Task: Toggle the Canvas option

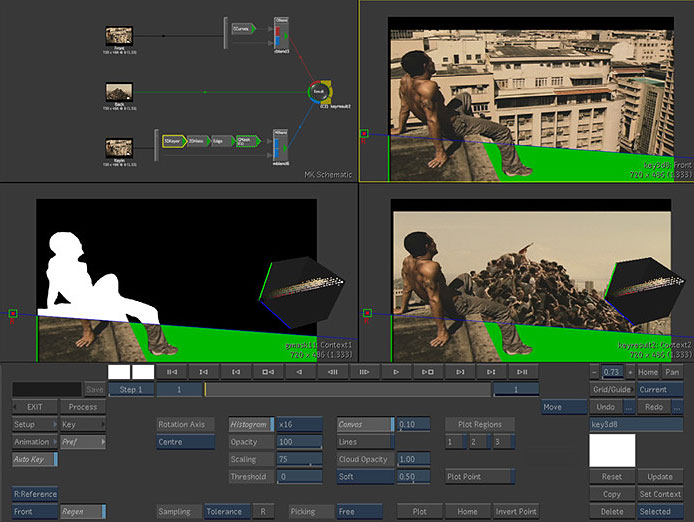Action: pos(365,424)
